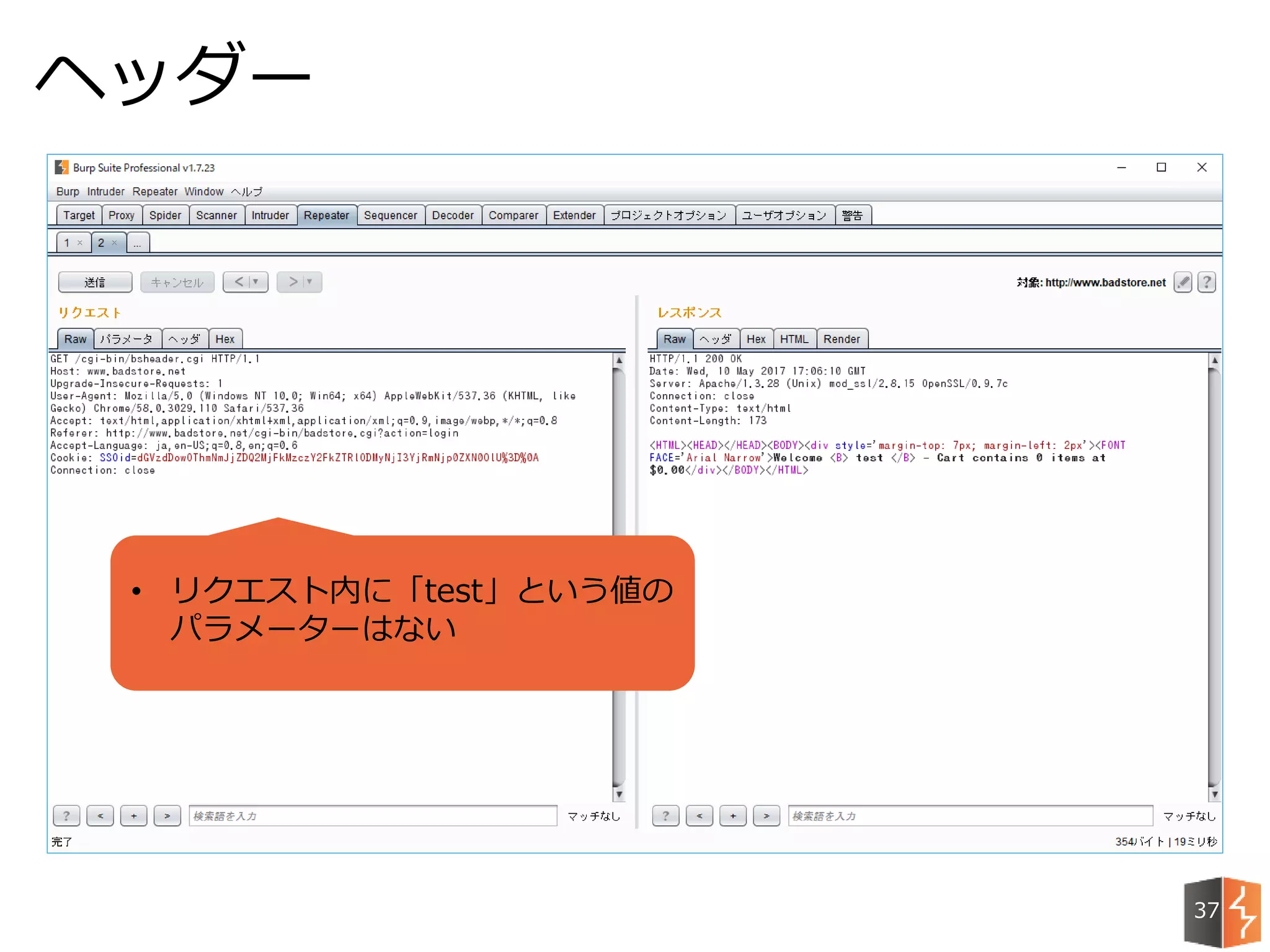The width and height of the screenshot is (1270, 952).
Task: Click the GET /cgi-bin/bsheader.cgi request line
Action: (155, 359)
